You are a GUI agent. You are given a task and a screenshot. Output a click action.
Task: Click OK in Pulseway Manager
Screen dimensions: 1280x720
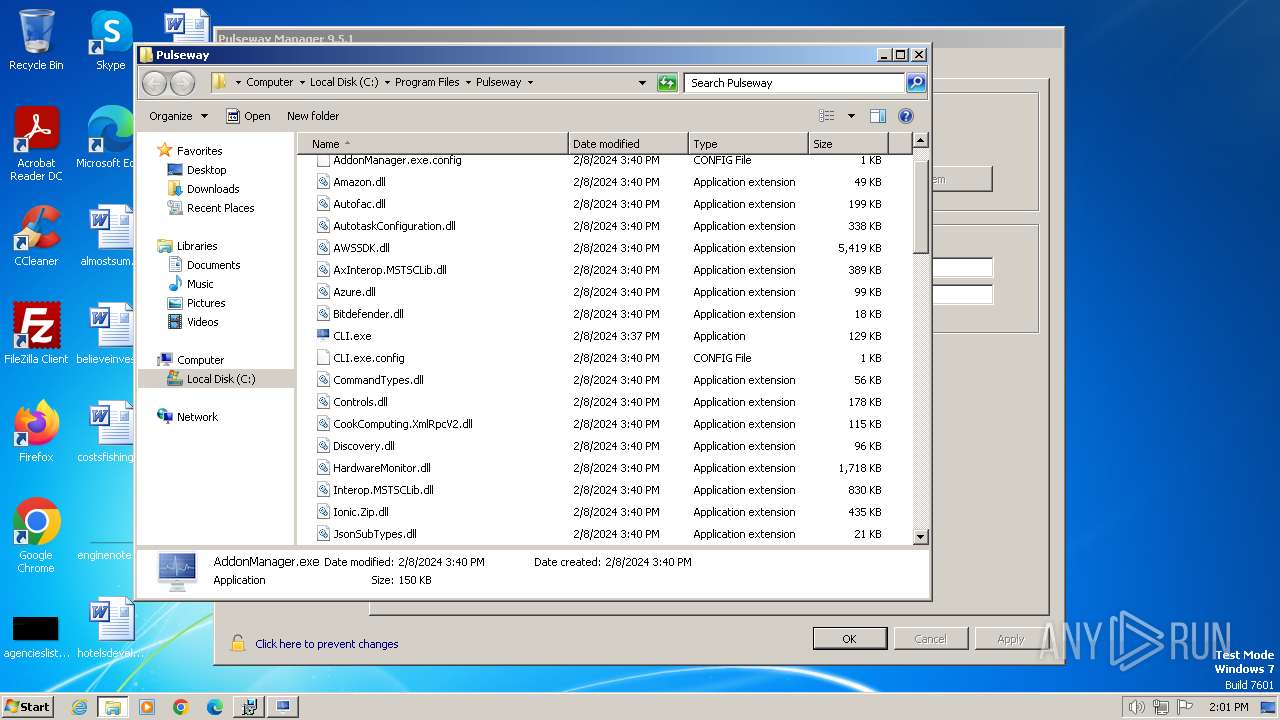coord(849,639)
